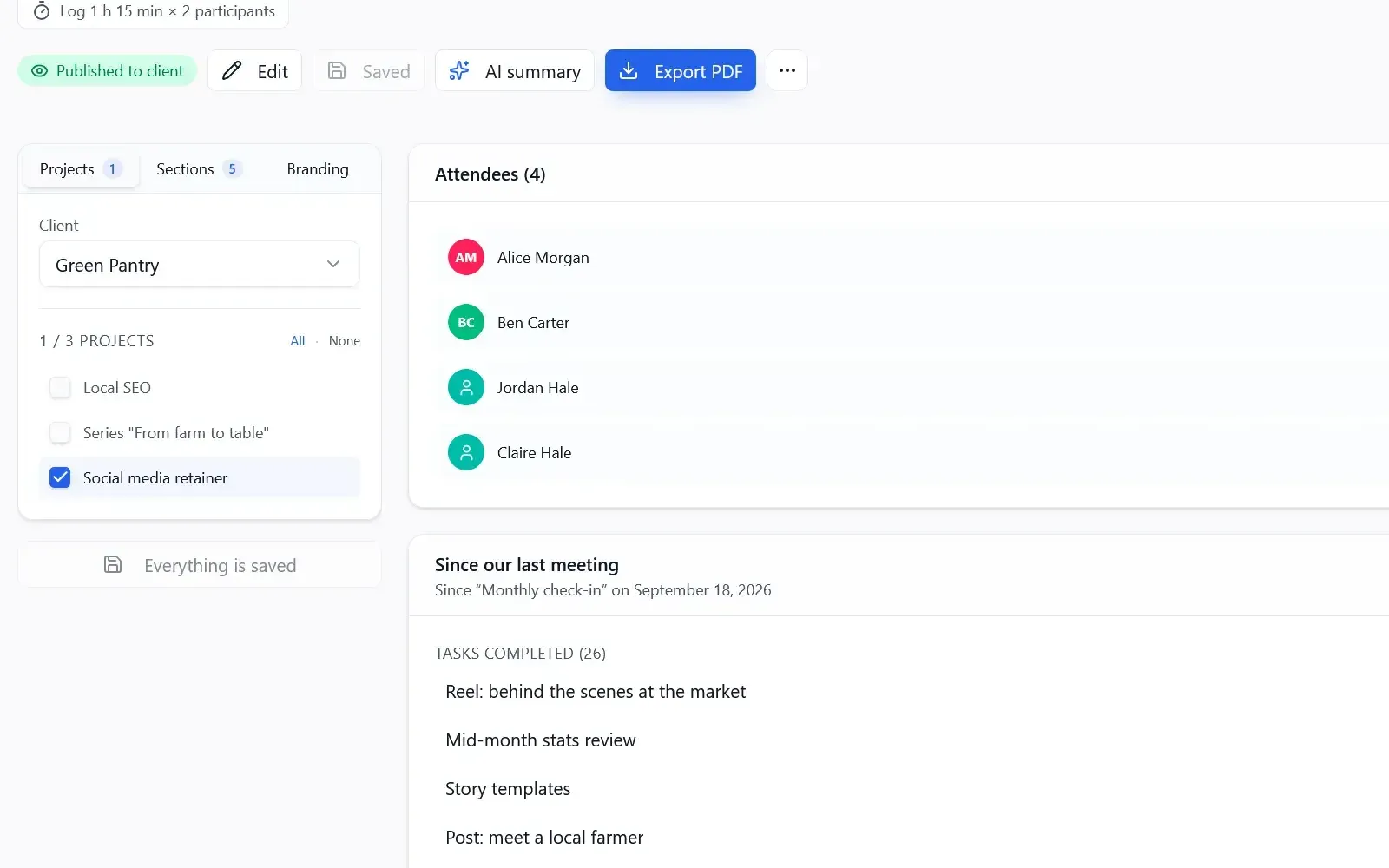The image size is (1389, 868).
Task: Check the Series "From farm to table" checkbox
Action: click(x=60, y=432)
